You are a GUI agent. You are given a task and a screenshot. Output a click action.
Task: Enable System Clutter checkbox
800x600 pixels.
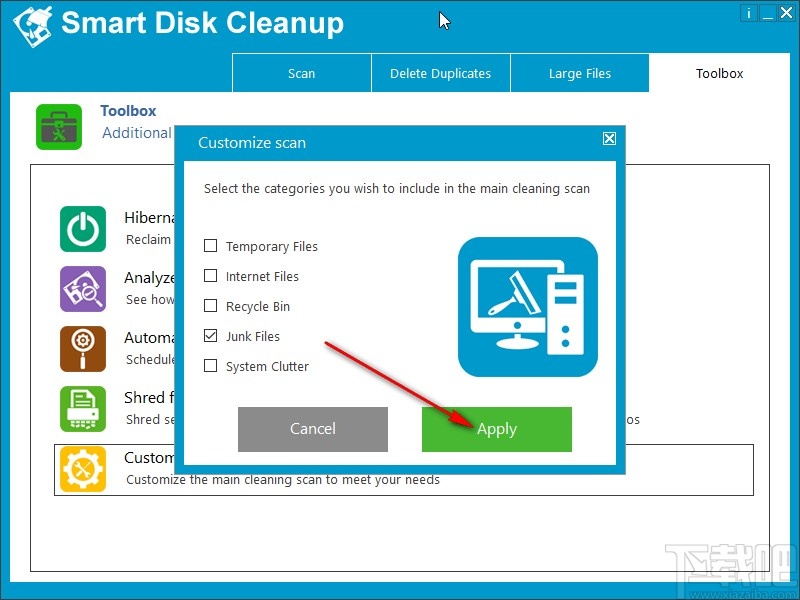pos(210,366)
